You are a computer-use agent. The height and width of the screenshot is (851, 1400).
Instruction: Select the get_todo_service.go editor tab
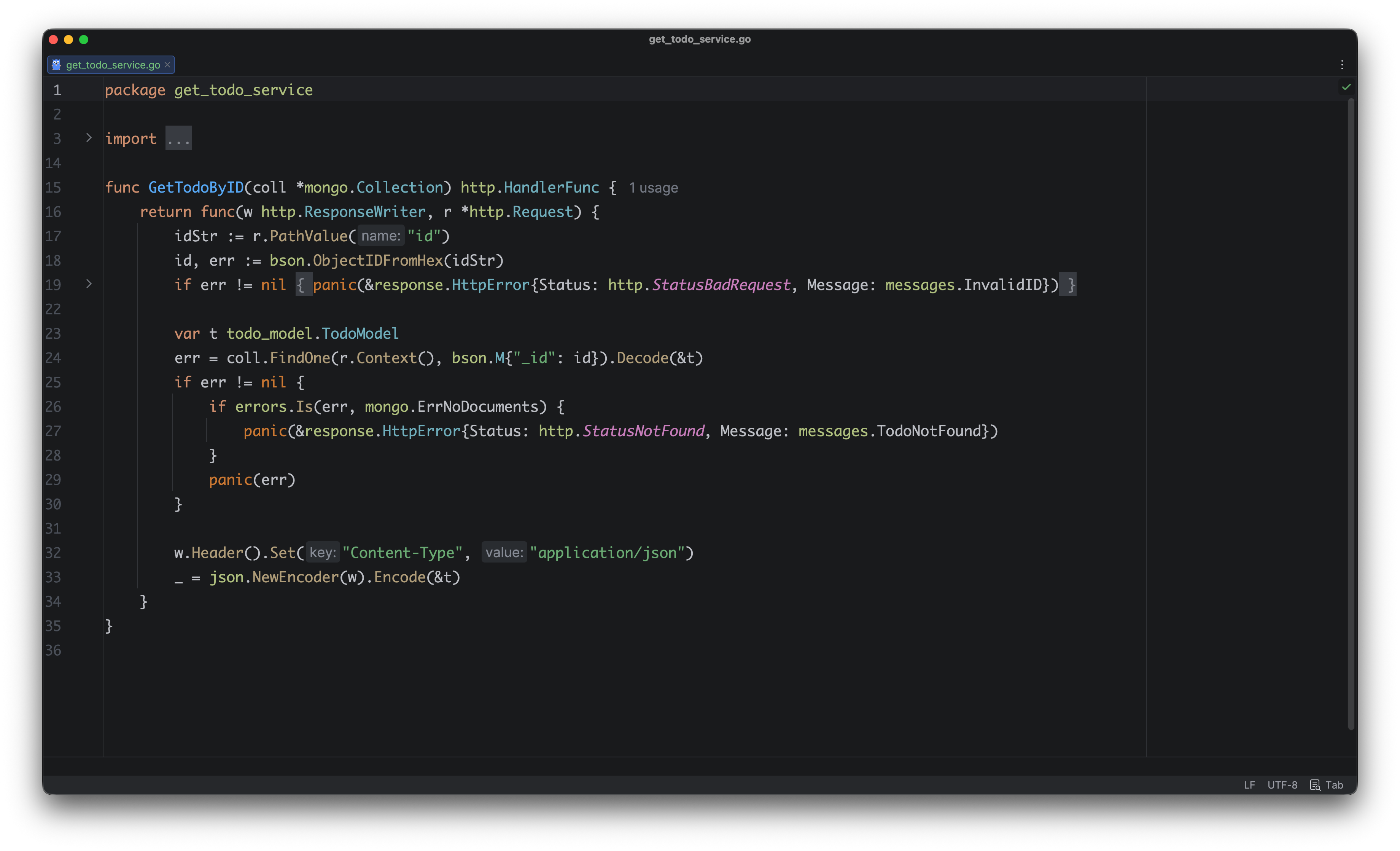point(113,65)
